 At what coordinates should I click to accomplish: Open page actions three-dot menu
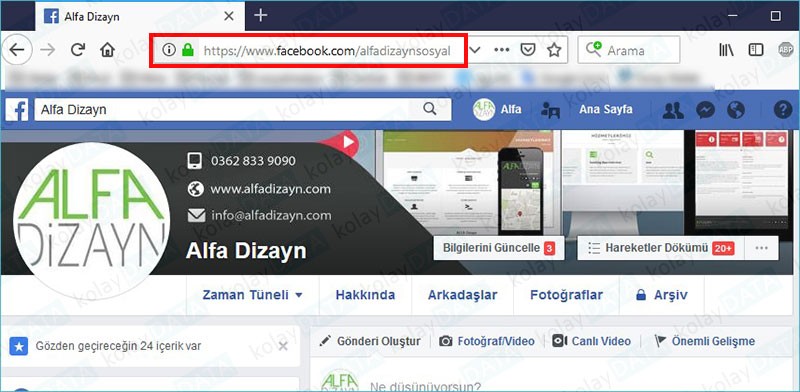point(502,50)
